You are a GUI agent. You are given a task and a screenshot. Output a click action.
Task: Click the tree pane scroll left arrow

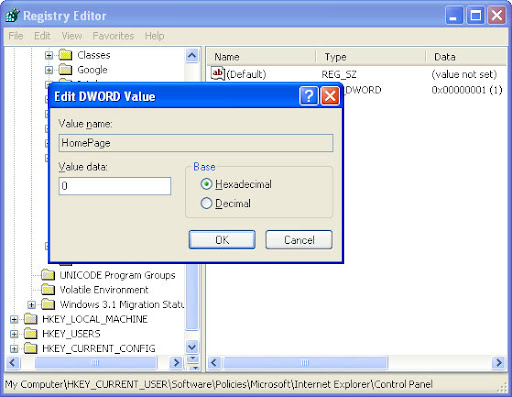13,362
